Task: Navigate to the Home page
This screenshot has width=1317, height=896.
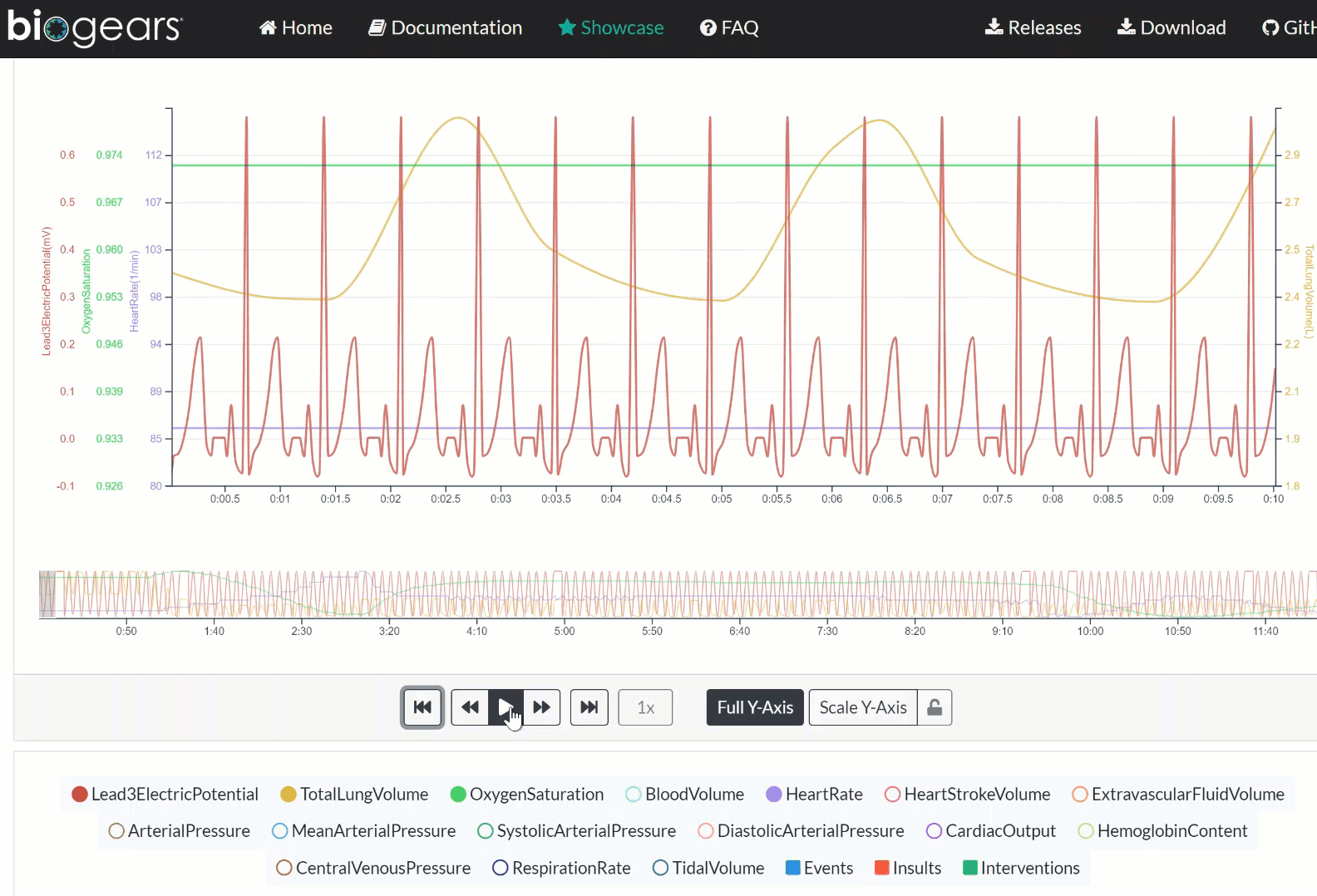Action: (x=295, y=27)
